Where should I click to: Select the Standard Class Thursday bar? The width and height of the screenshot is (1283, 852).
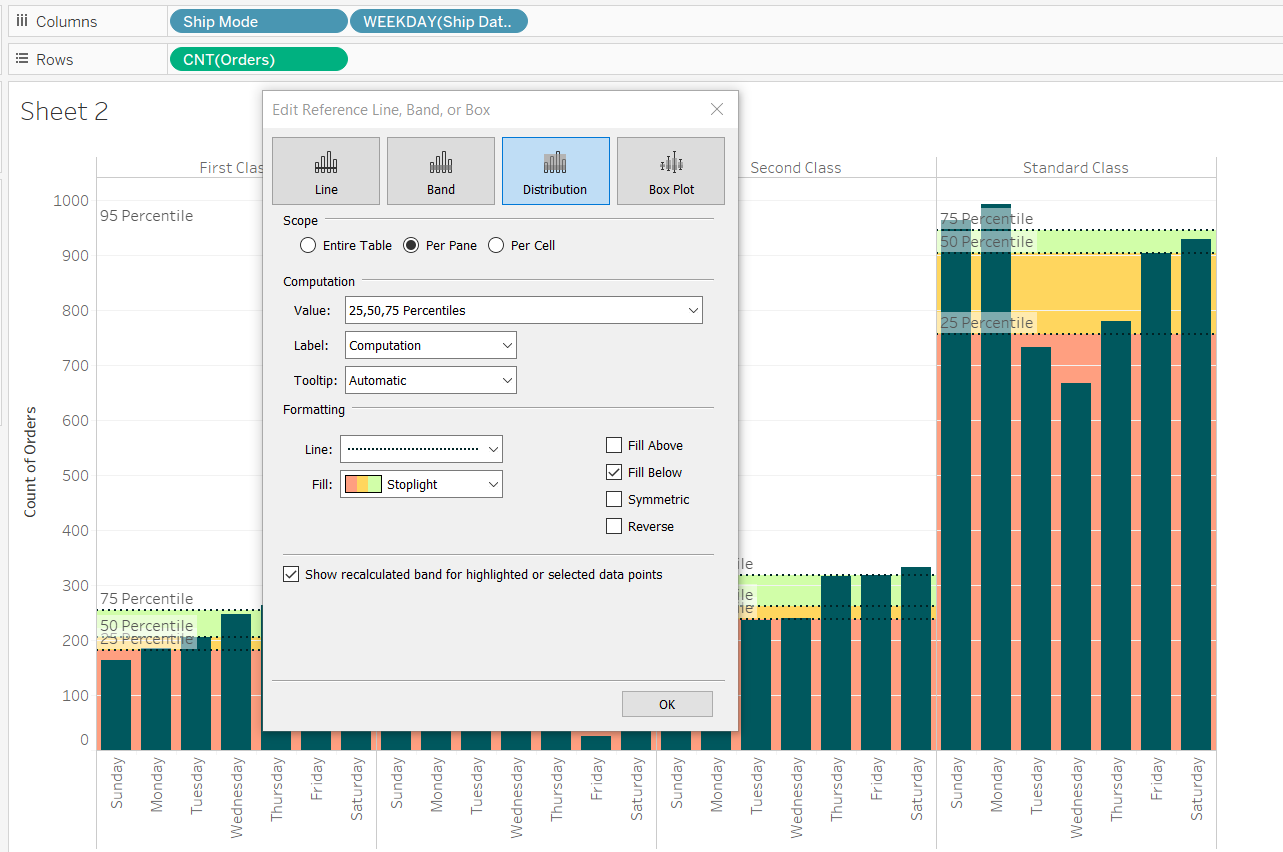tap(1116, 535)
